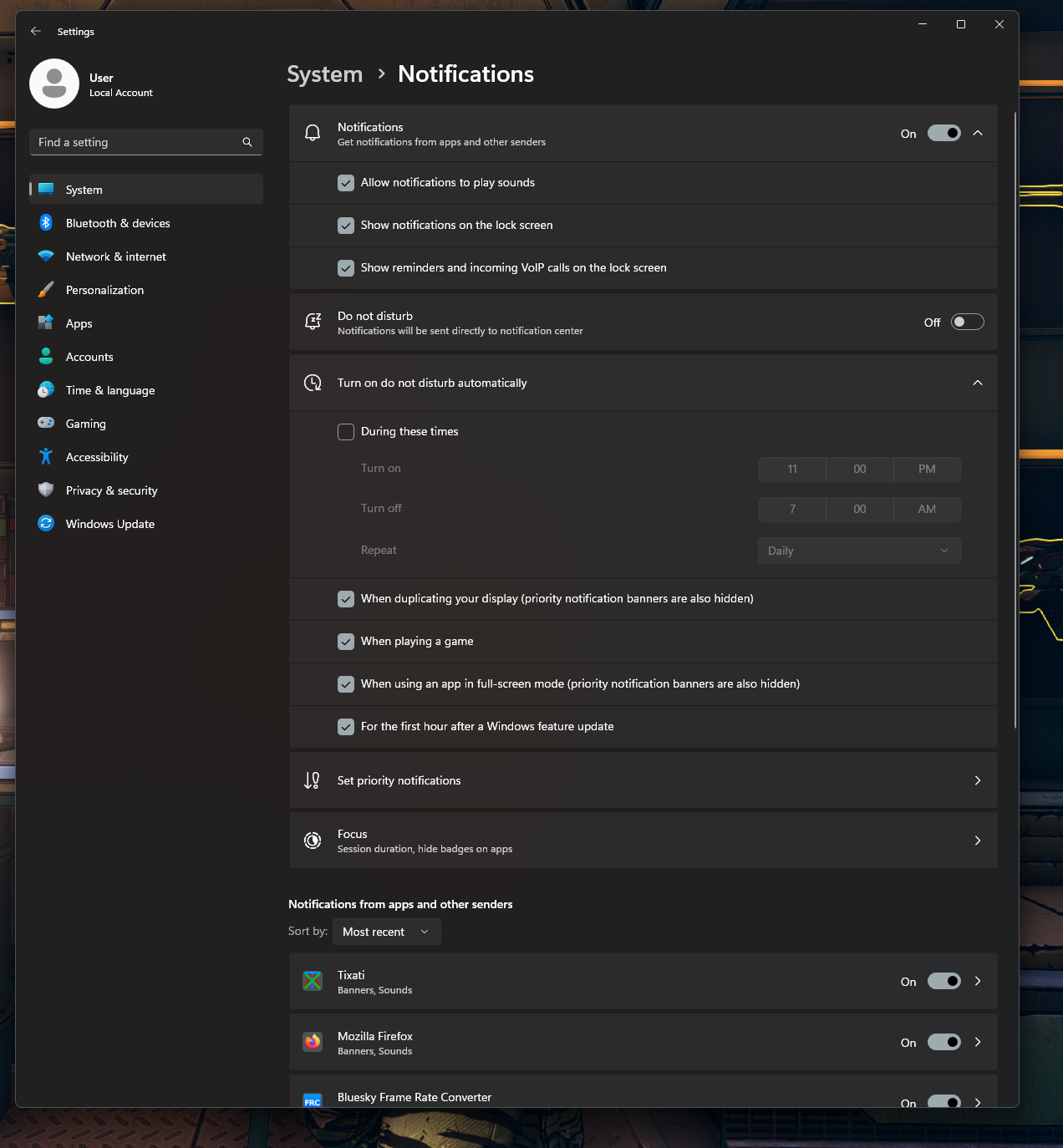Image resolution: width=1063 pixels, height=1148 pixels.
Task: Click the Windows Update sync icon
Action: click(46, 524)
